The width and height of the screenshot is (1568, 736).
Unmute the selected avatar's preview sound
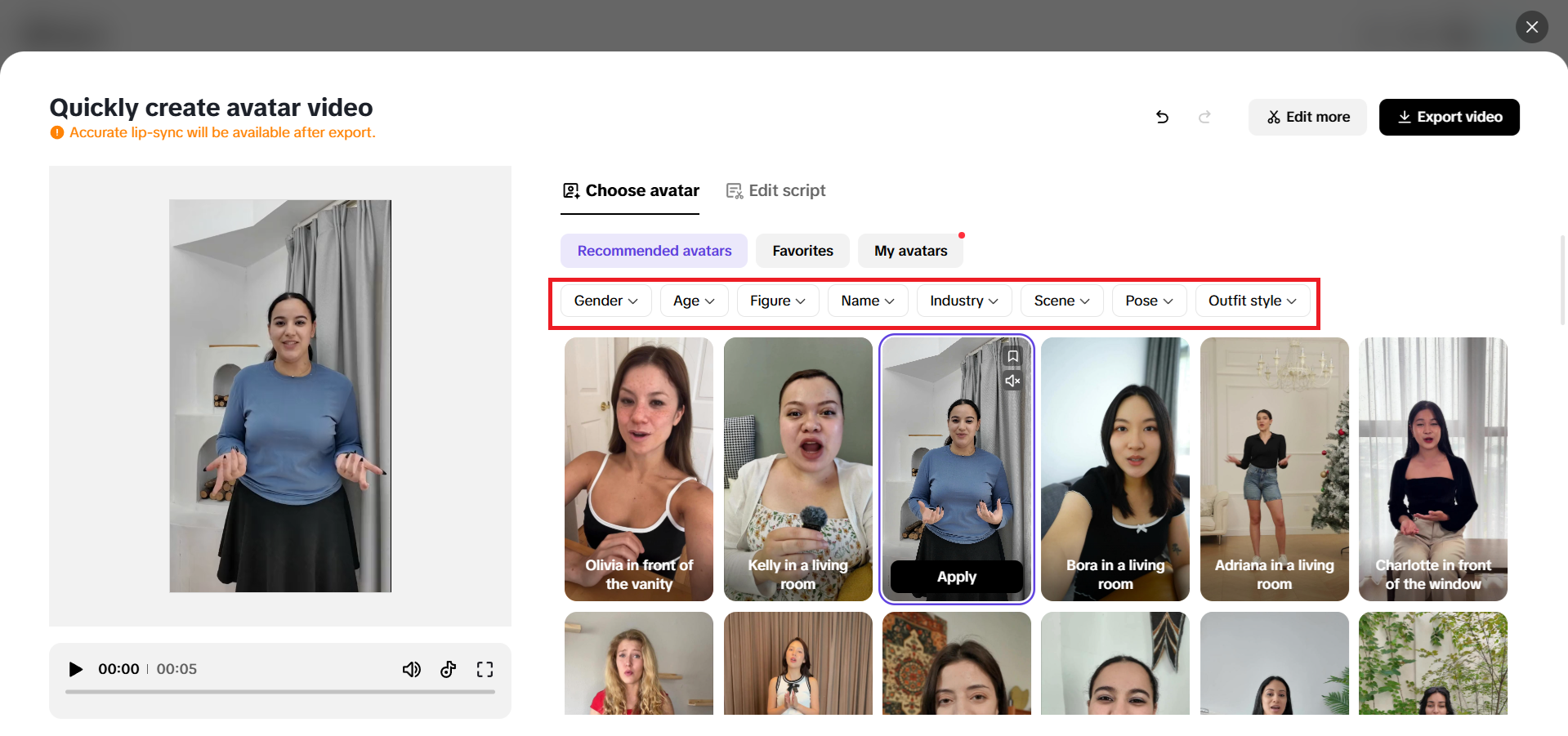[1012, 380]
